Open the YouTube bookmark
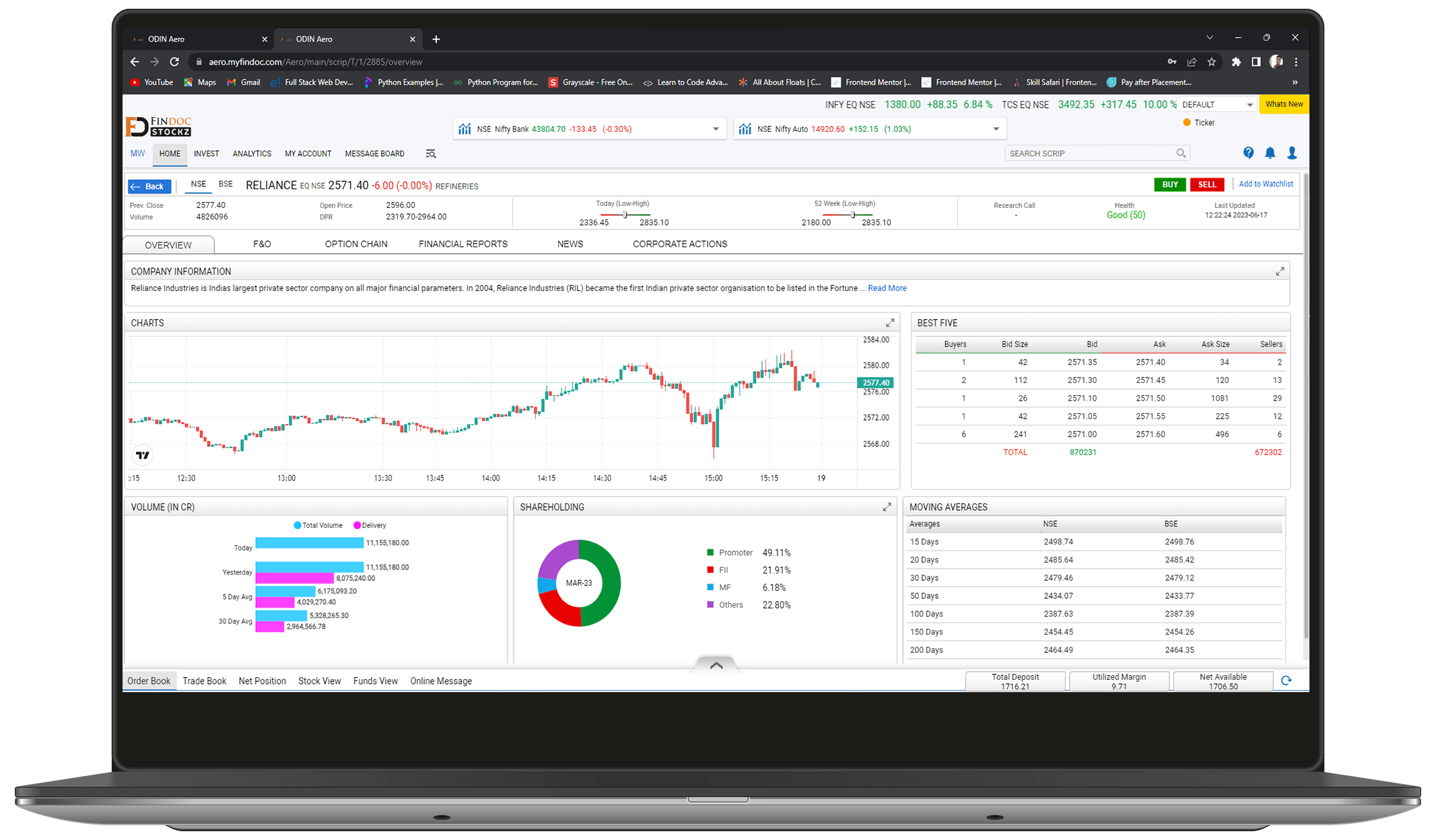 click(x=151, y=82)
